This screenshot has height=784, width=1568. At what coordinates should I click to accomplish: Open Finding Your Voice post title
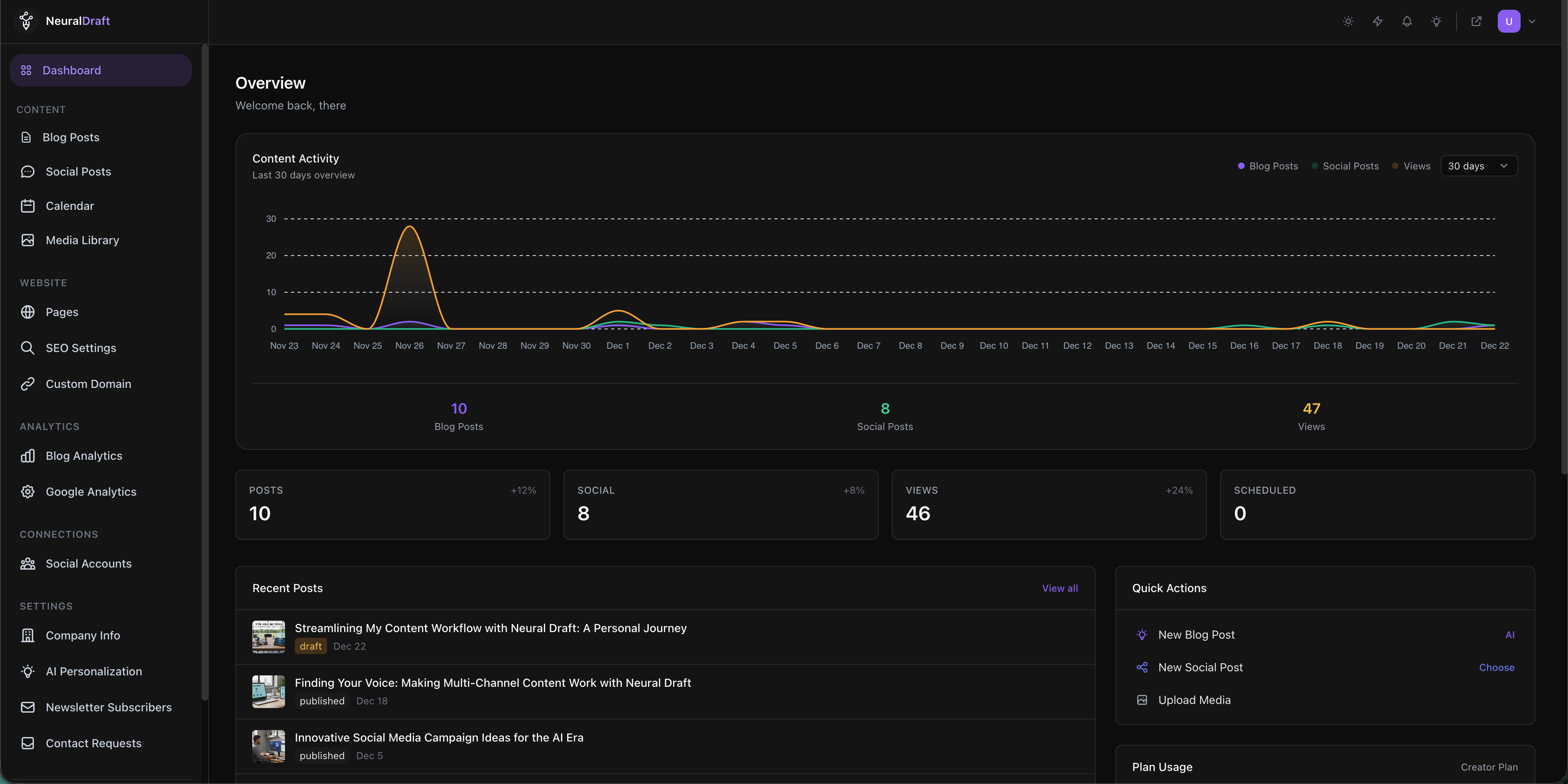[x=492, y=683]
